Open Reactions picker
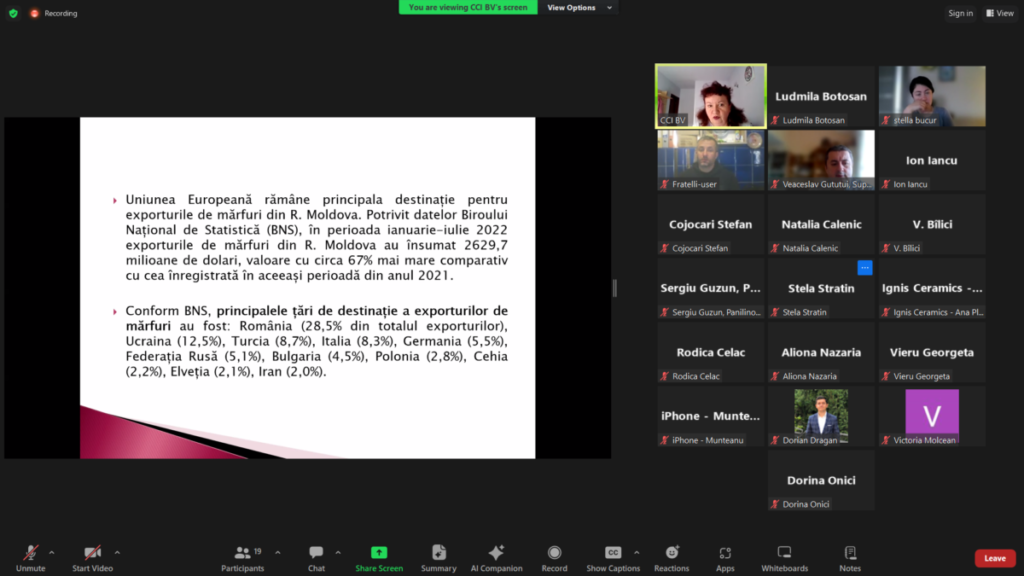The width and height of the screenshot is (1024, 576). pos(671,558)
